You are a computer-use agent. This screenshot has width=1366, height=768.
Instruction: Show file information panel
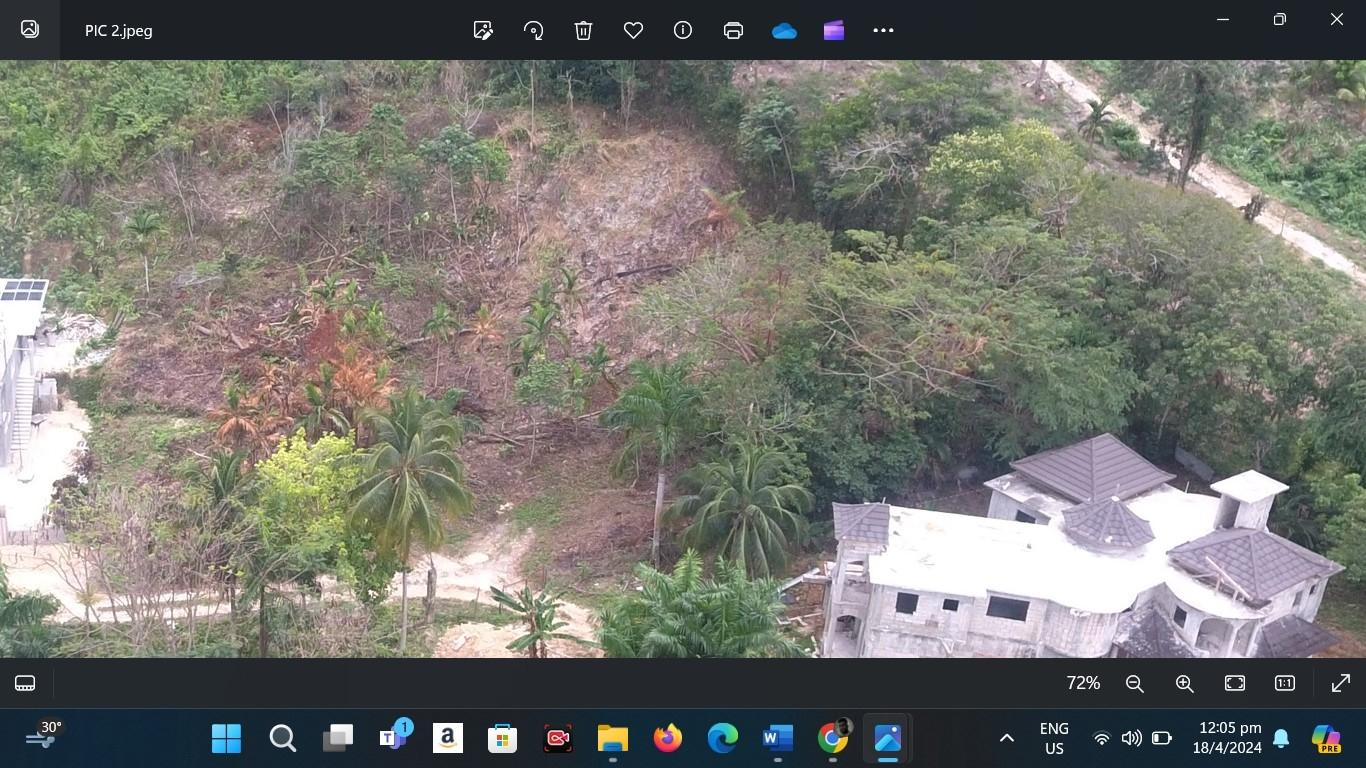[682, 30]
